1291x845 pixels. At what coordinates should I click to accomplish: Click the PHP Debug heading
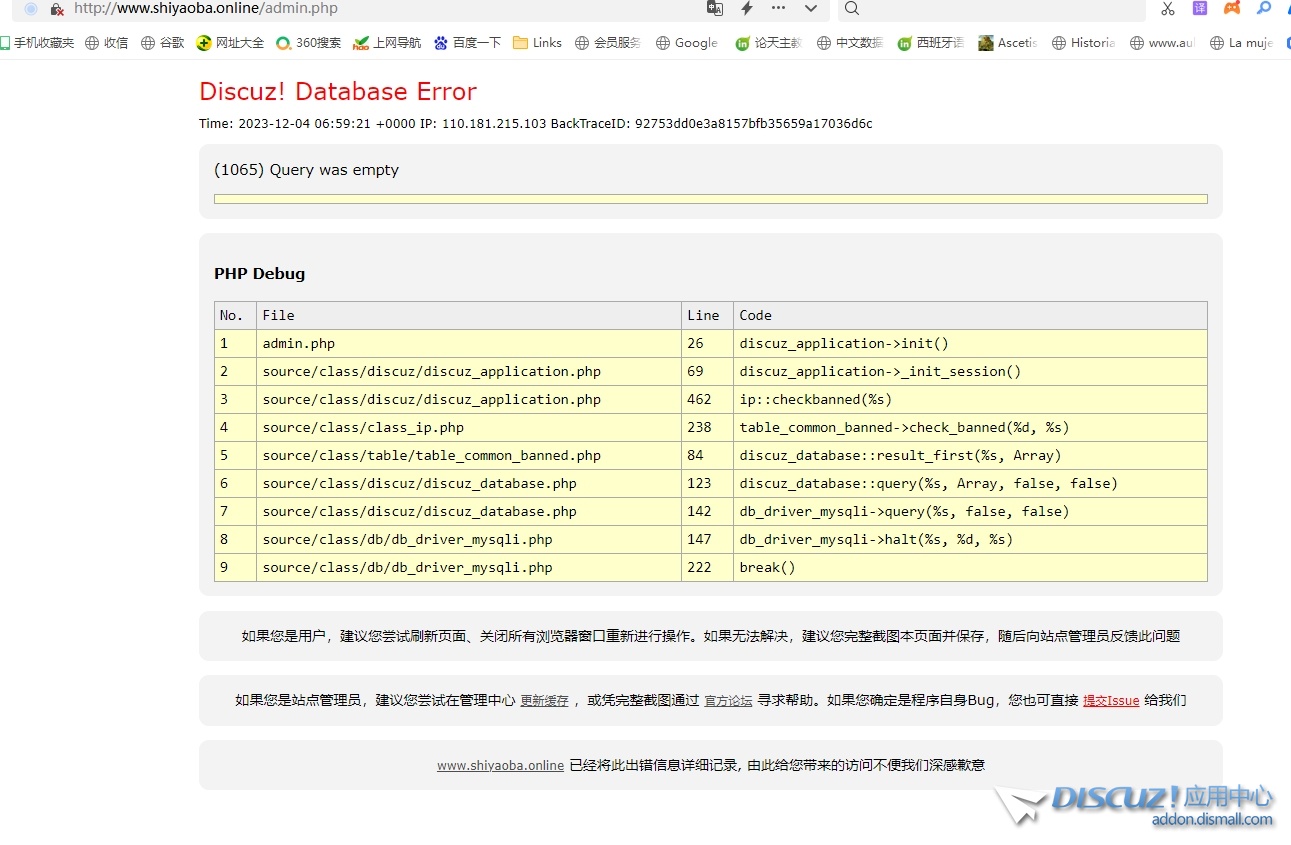(259, 274)
